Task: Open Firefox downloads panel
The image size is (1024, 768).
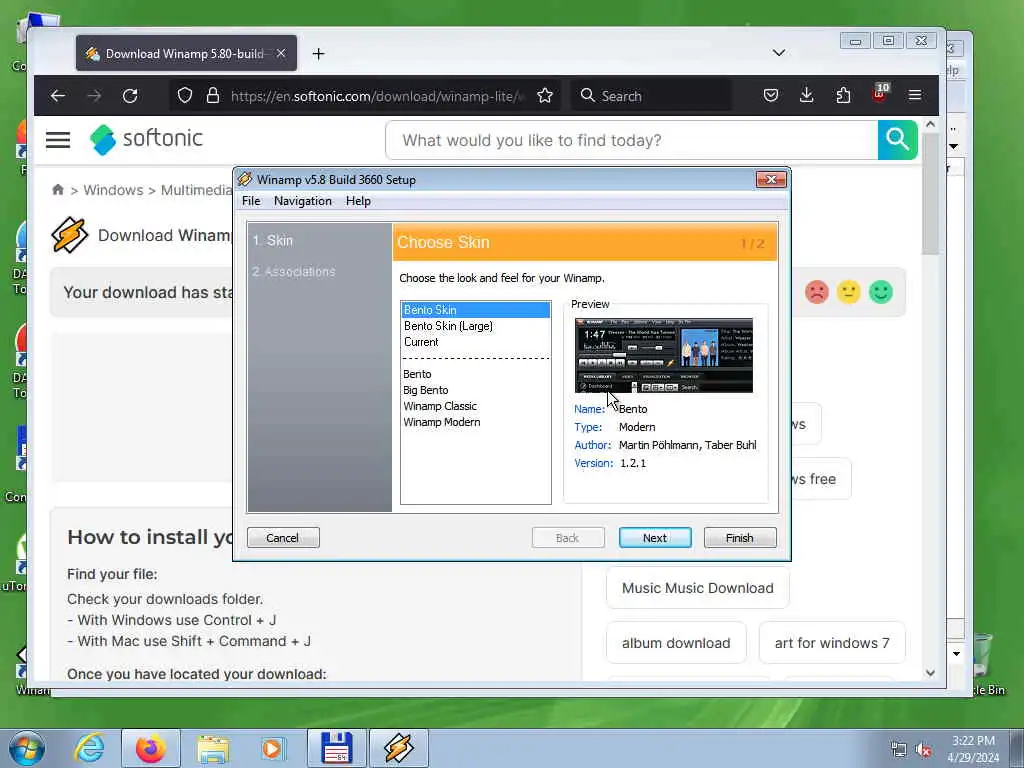Action: [x=807, y=96]
